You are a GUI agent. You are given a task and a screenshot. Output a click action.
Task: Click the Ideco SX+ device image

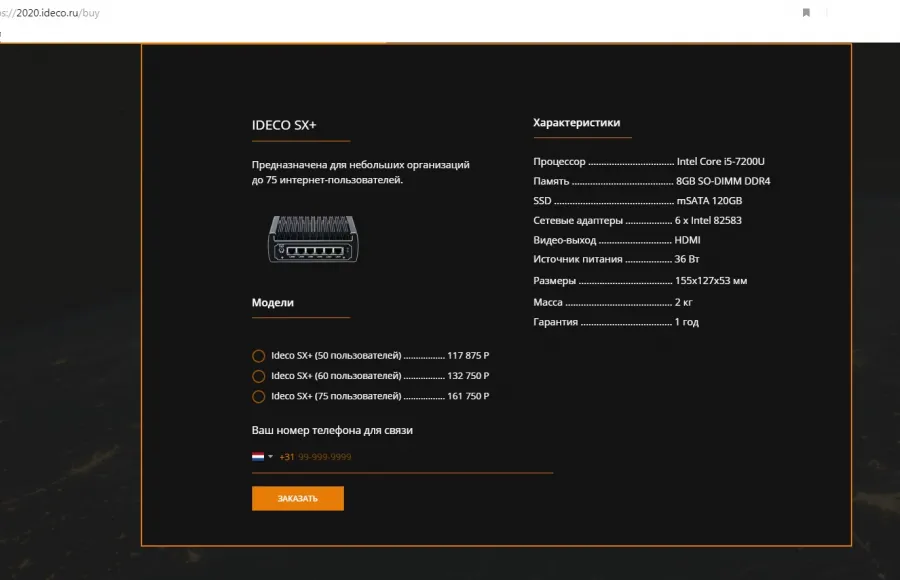(313, 239)
